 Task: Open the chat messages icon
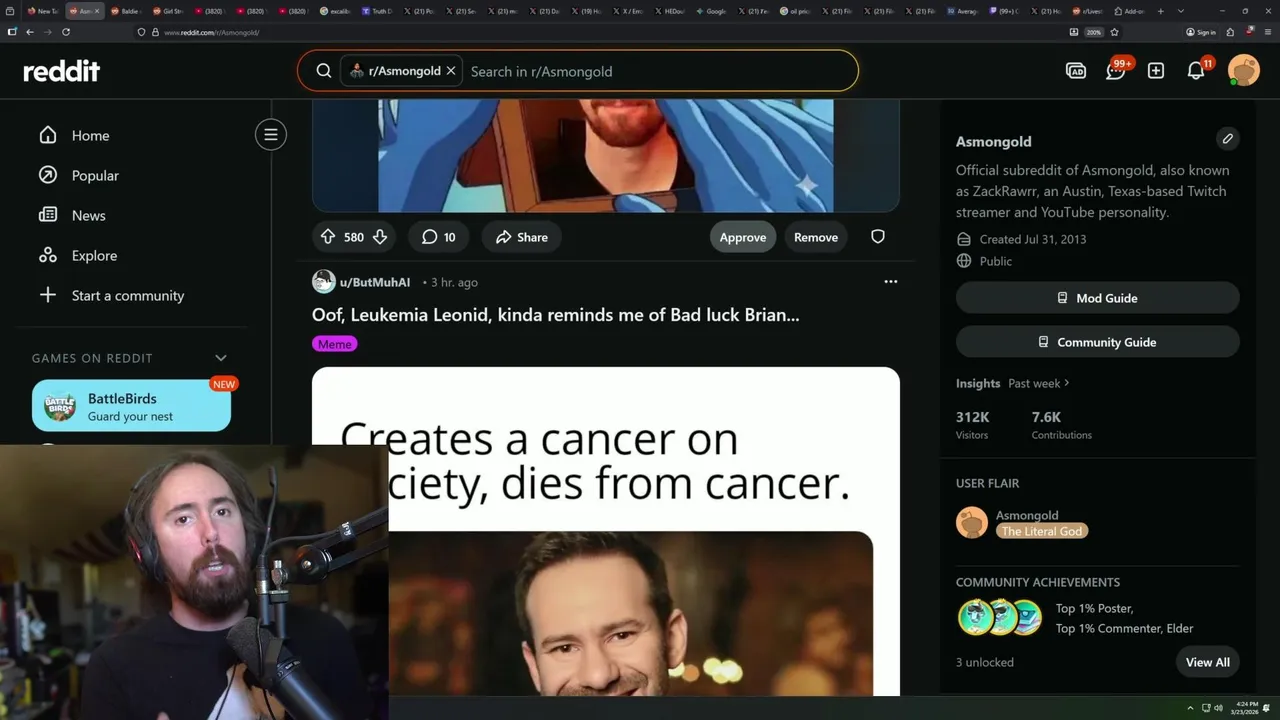point(1116,71)
